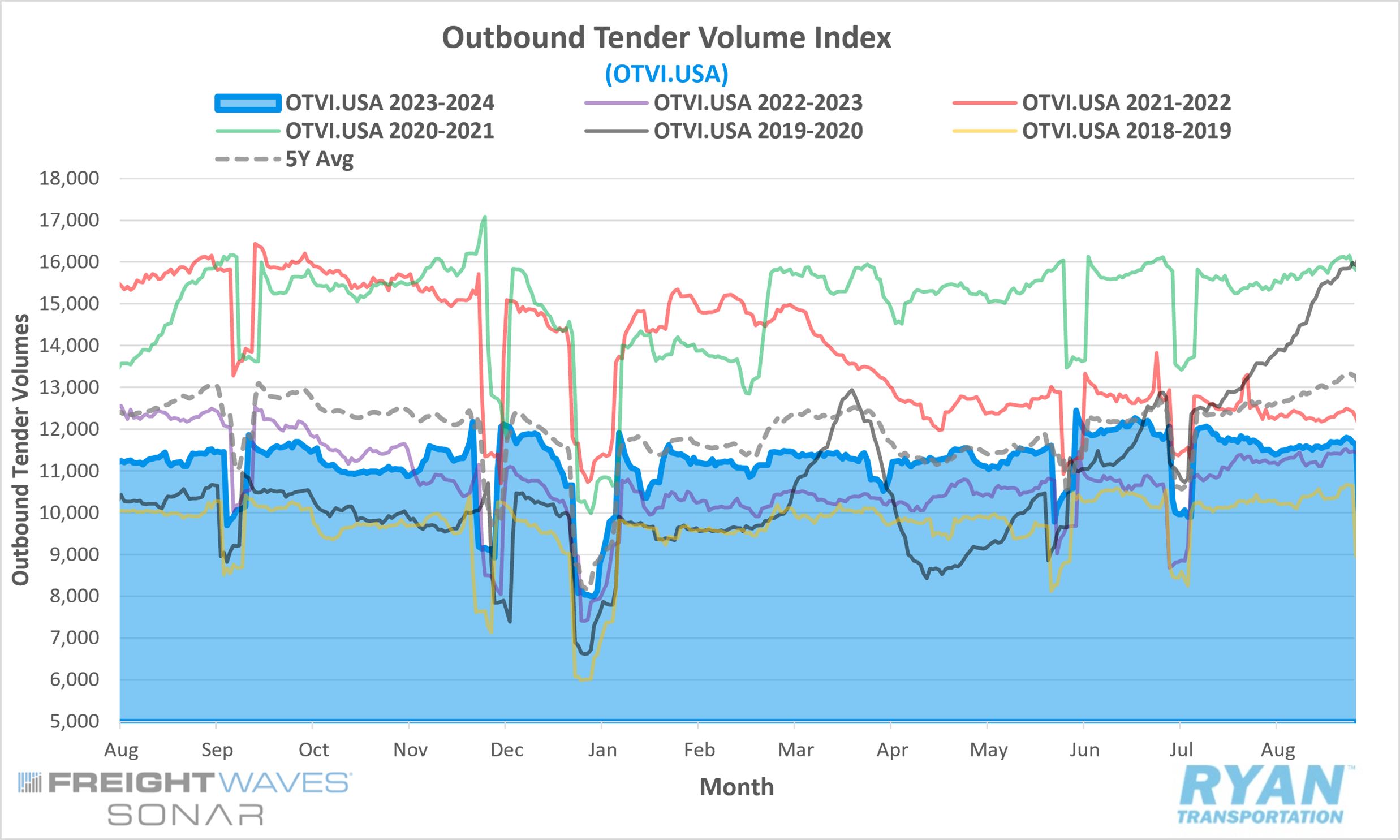This screenshot has height=840, width=1400.
Task: Click the Ryan Transportation logo
Action: 1265,795
